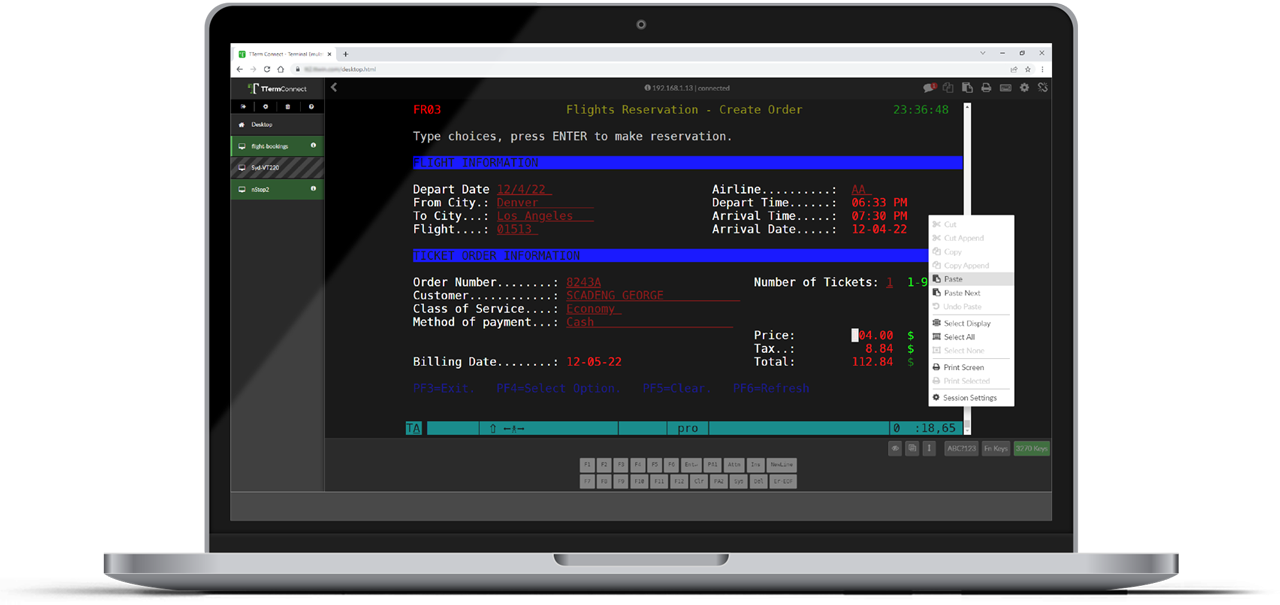Open the Desktop home item

tap(277, 125)
